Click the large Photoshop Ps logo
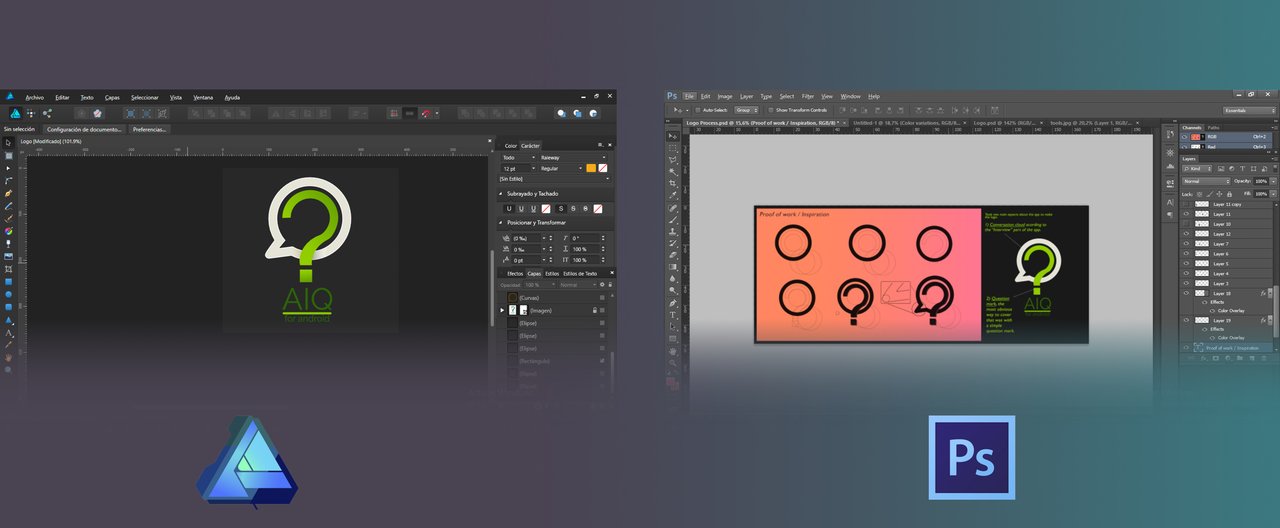Image resolution: width=1280 pixels, height=528 pixels. (971, 457)
